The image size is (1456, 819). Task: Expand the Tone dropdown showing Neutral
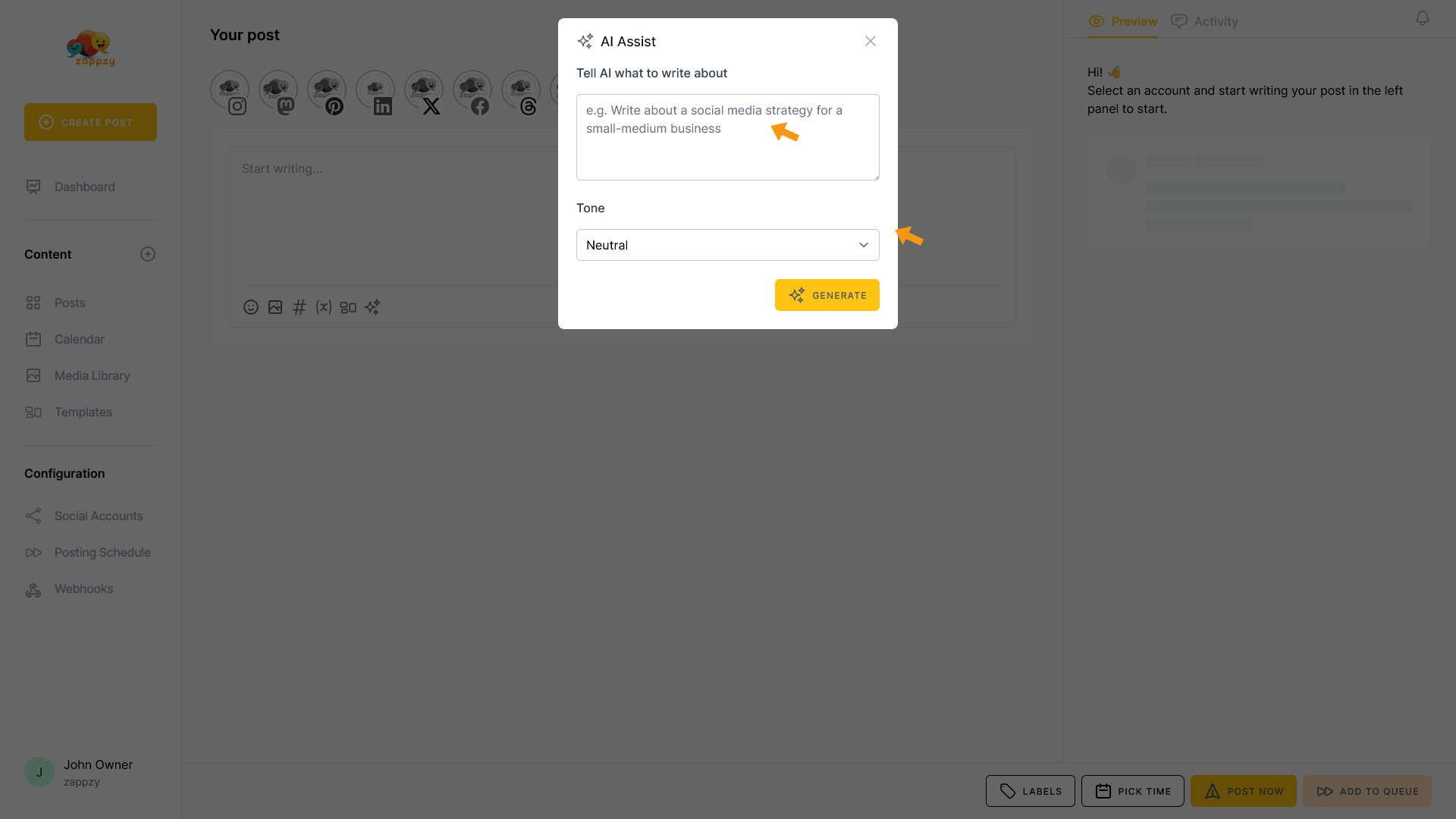coord(727,245)
